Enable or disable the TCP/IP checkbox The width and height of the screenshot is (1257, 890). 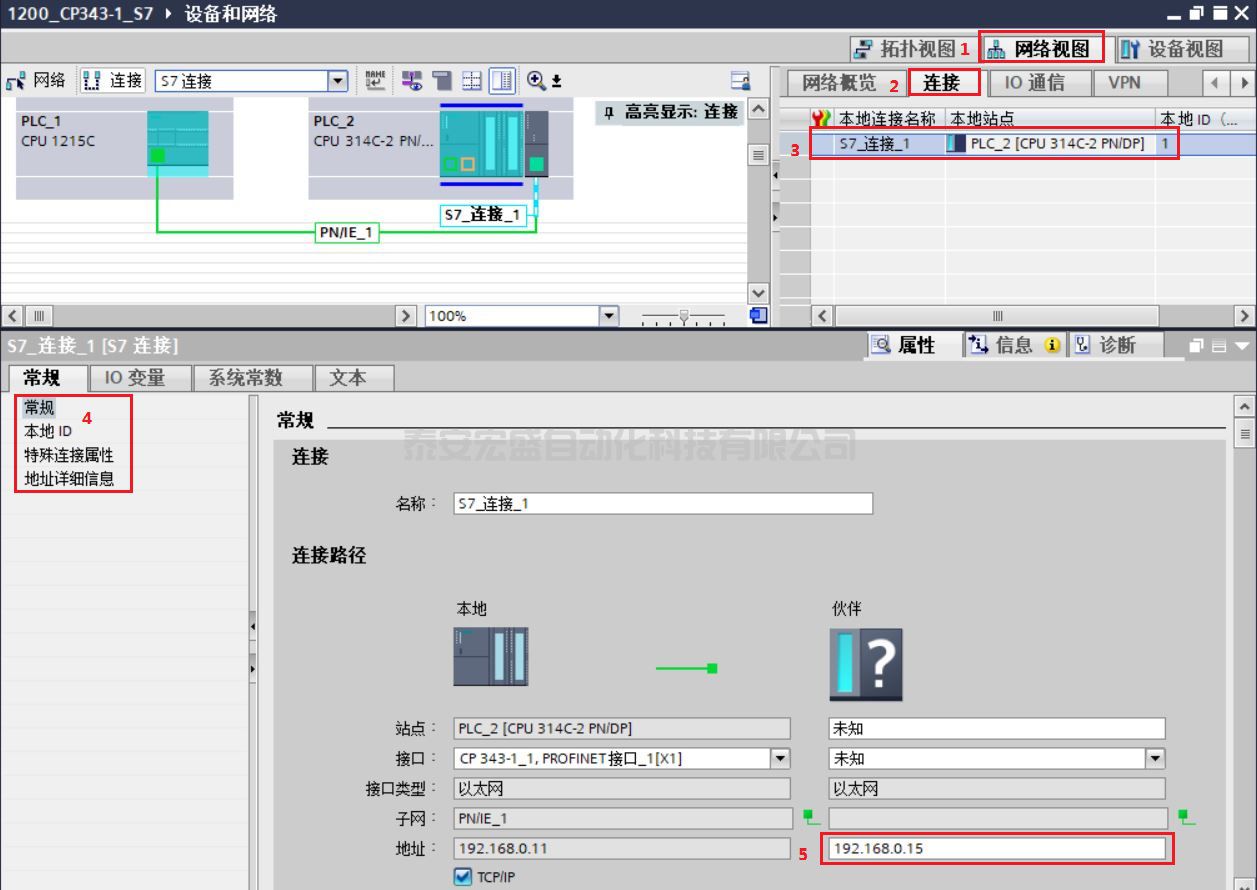click(x=463, y=877)
